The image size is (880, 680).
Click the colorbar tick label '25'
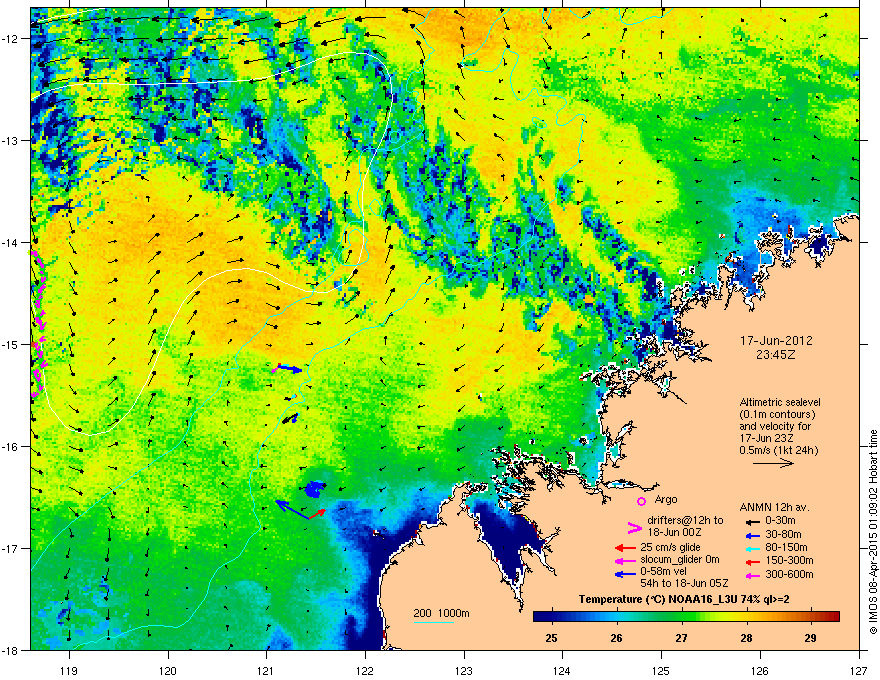(552, 638)
